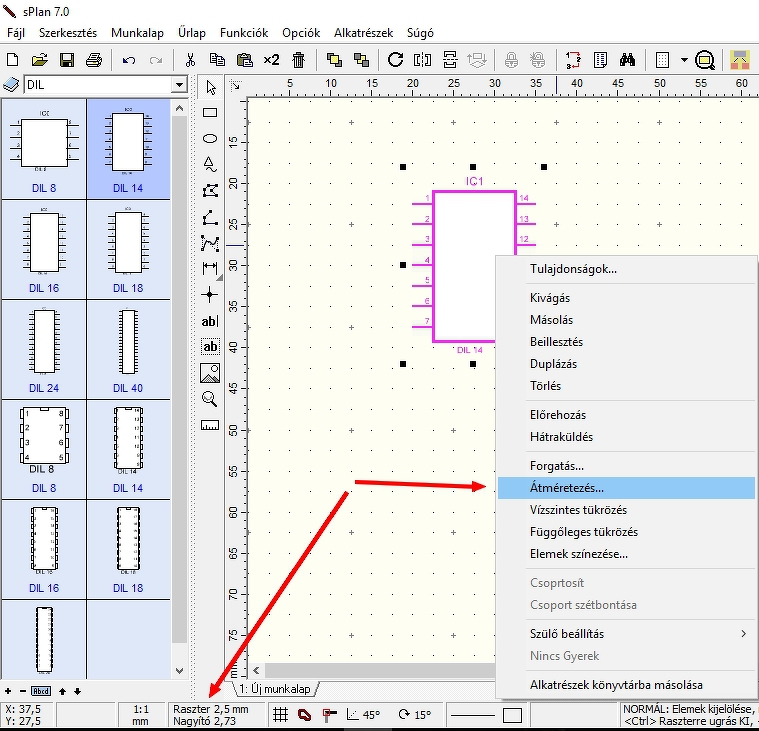The height and width of the screenshot is (731, 759).
Task: Mirror vertically toolbar icon
Action: pos(450,60)
